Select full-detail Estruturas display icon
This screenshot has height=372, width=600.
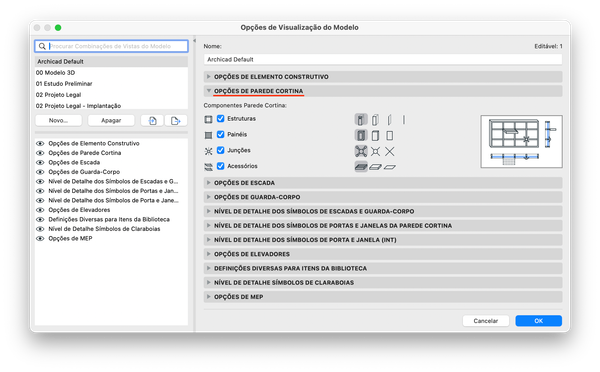click(x=361, y=120)
